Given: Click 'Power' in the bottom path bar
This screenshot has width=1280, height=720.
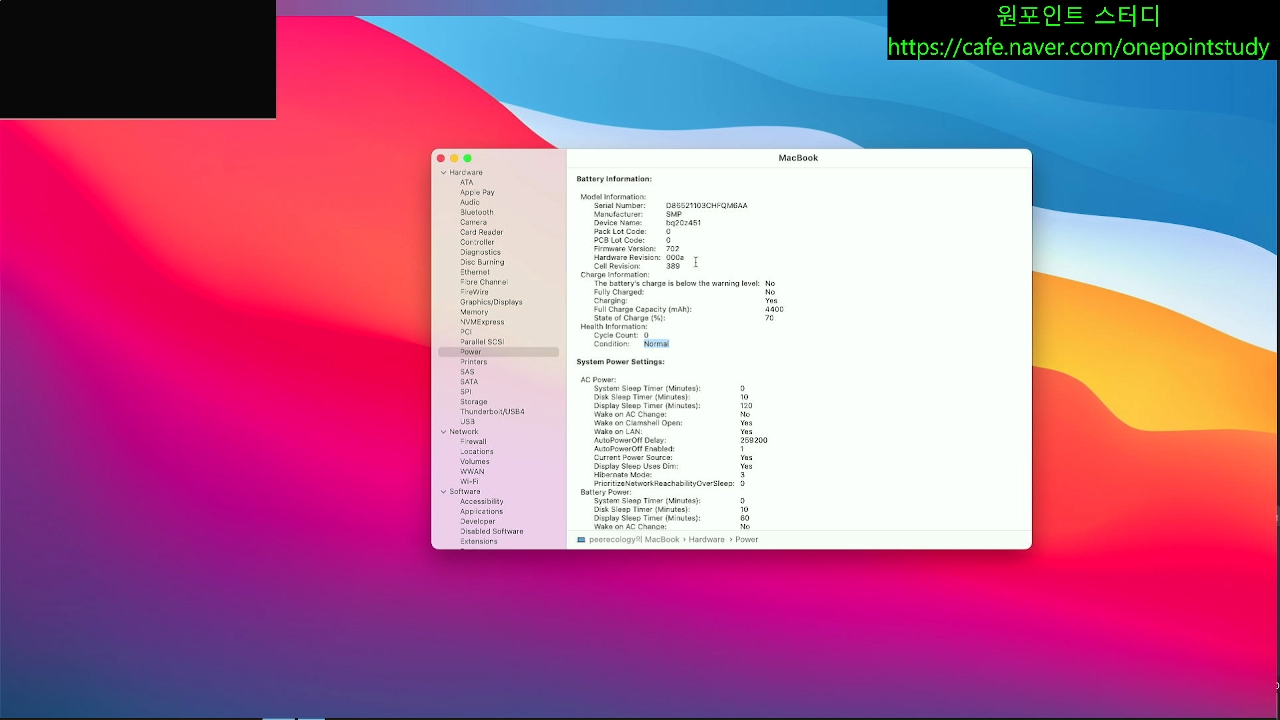Looking at the screenshot, I should [747, 539].
